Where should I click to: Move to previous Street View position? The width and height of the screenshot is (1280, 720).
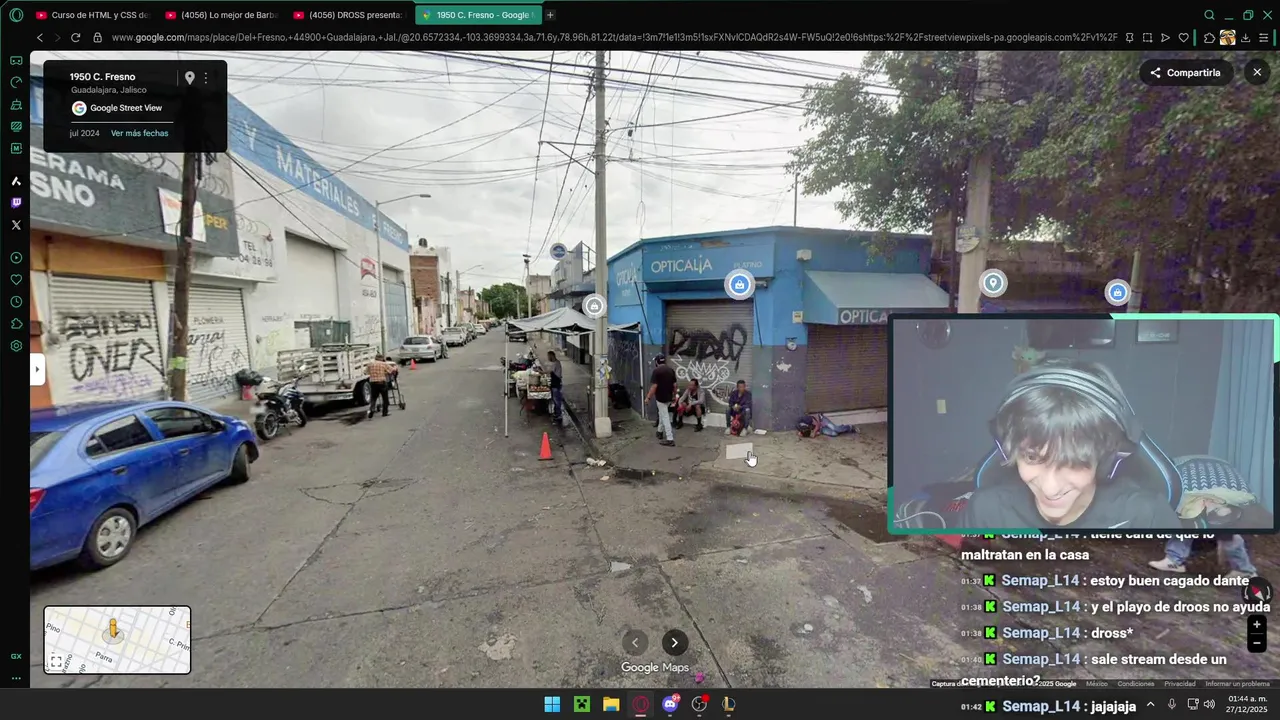pyautogui.click(x=634, y=643)
